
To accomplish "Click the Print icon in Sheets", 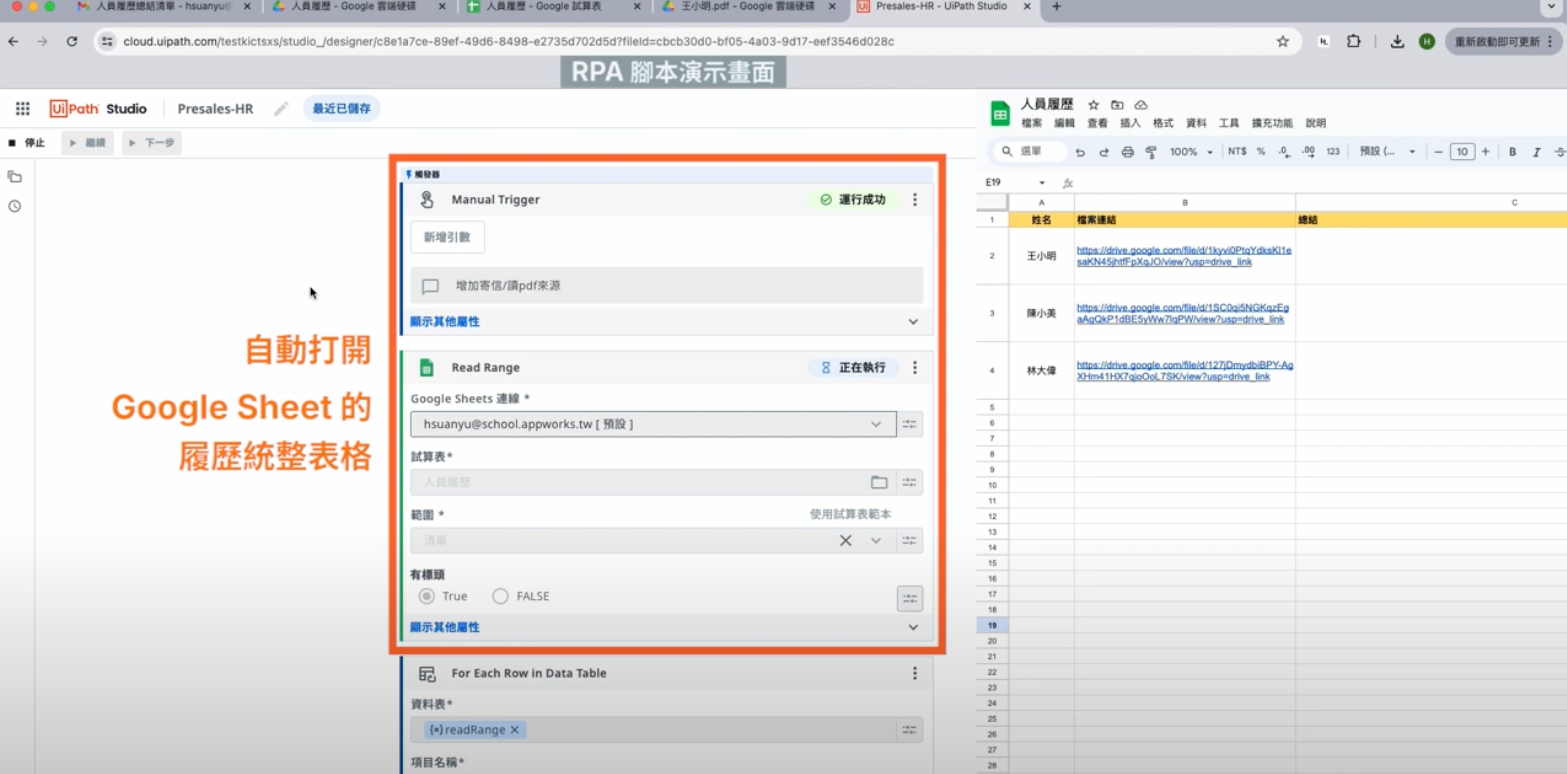I will click(1128, 152).
